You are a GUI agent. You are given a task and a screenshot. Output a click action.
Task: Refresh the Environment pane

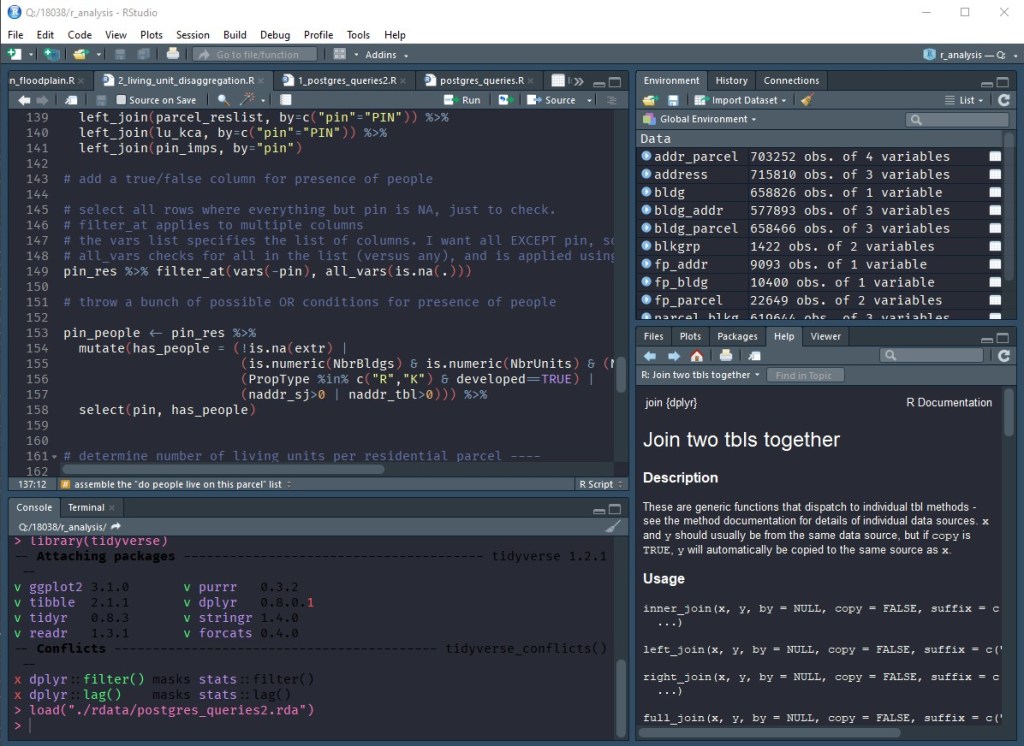click(1003, 100)
